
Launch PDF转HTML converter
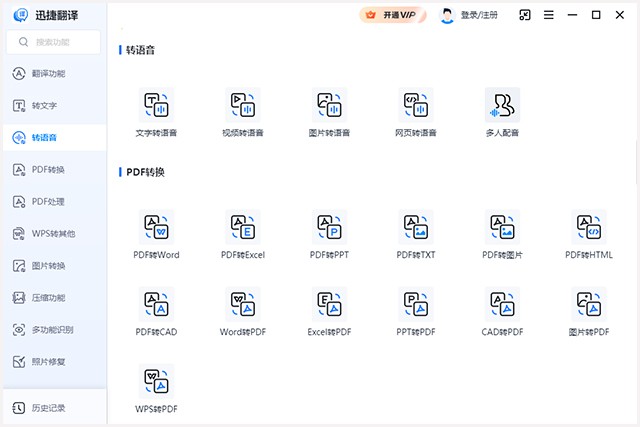(x=589, y=234)
